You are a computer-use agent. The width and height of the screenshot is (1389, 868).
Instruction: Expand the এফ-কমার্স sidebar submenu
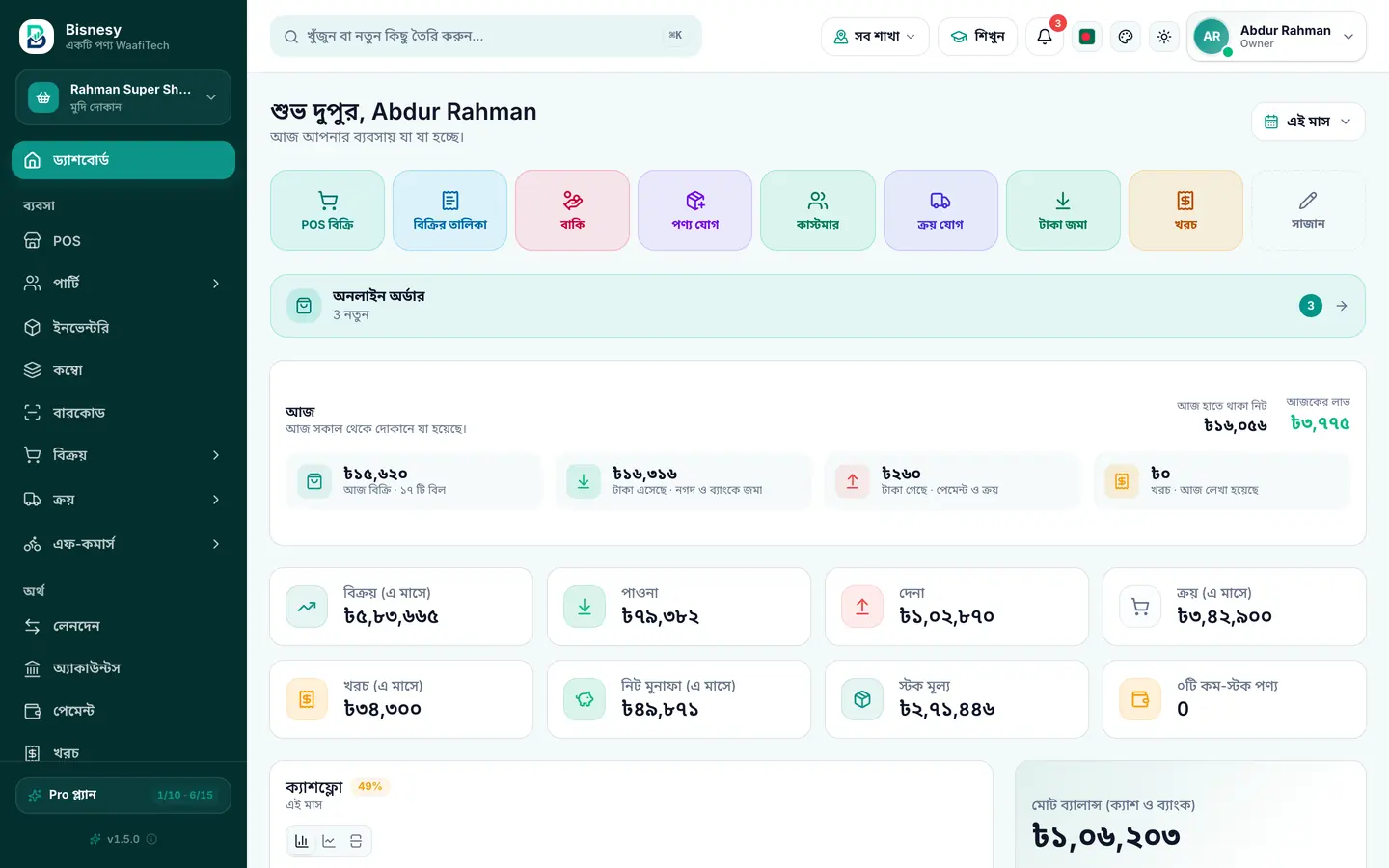(123, 543)
